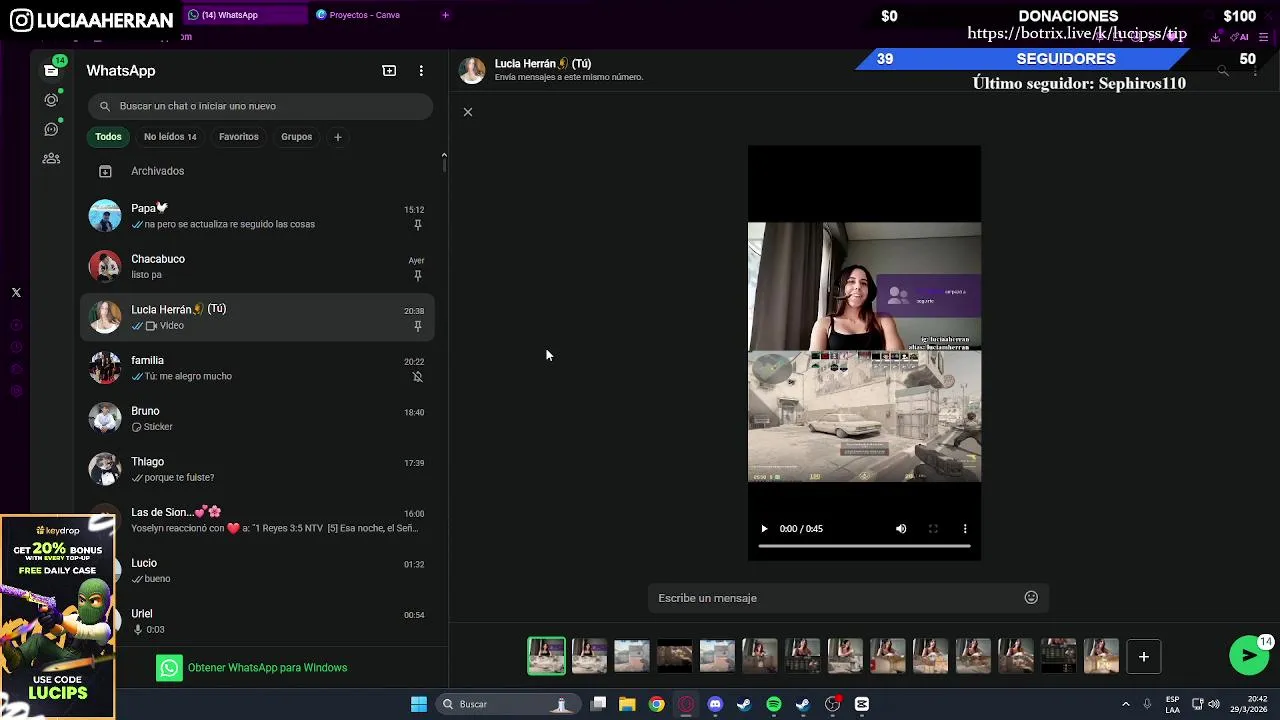Open Opera GX from the taskbar
1280x720 pixels.
pos(686,704)
